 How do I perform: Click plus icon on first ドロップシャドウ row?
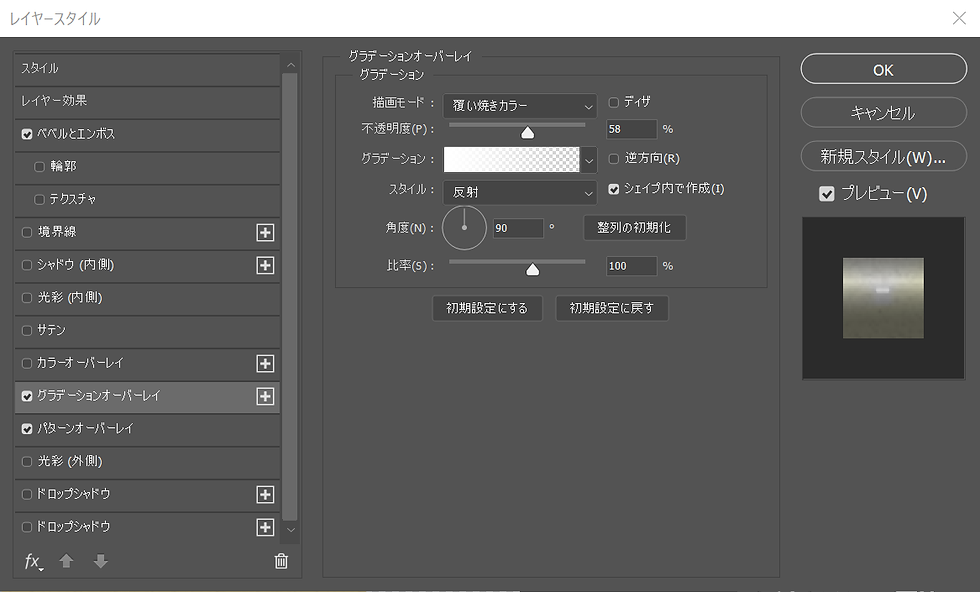tap(265, 494)
